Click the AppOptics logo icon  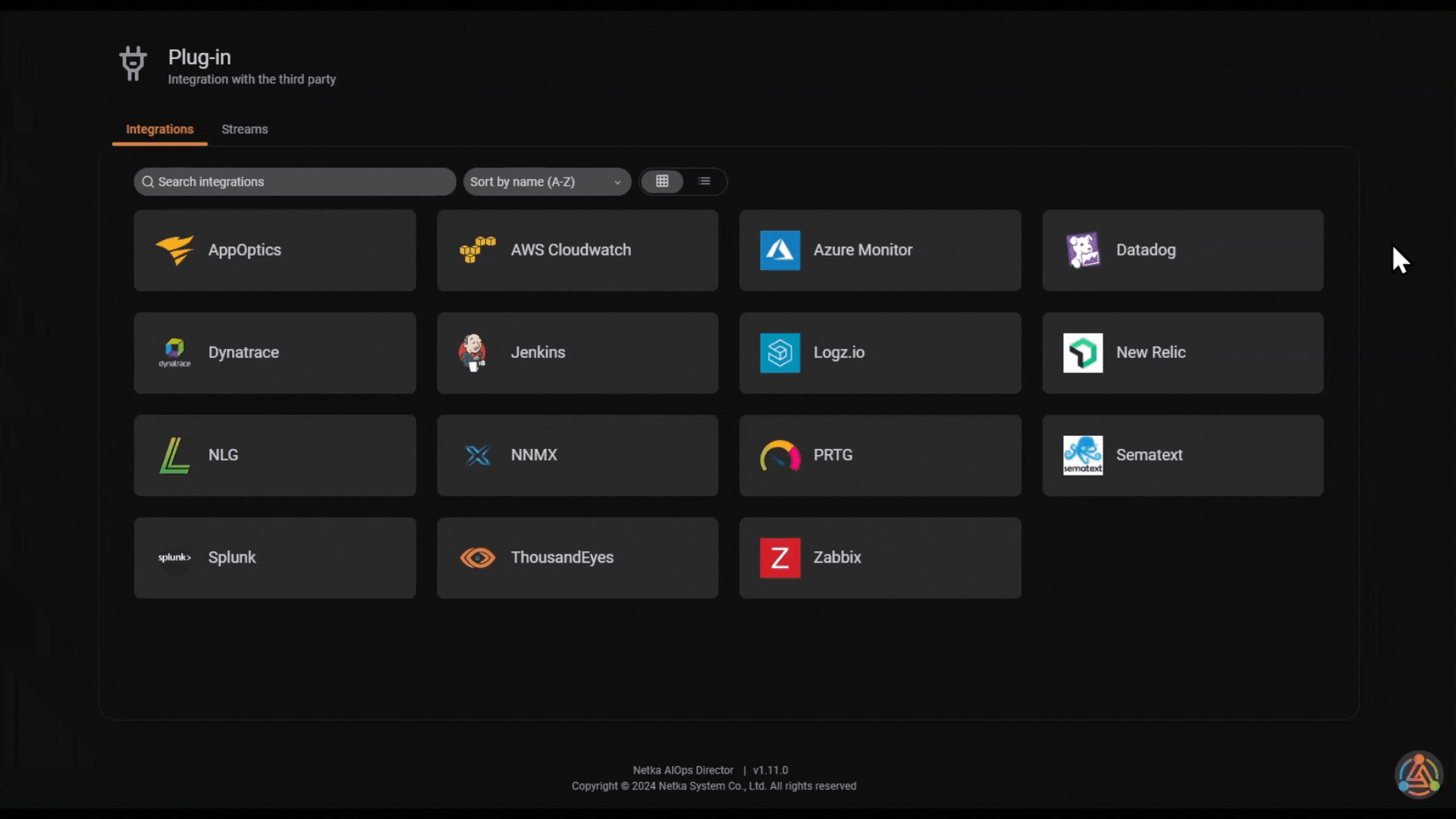point(174,250)
